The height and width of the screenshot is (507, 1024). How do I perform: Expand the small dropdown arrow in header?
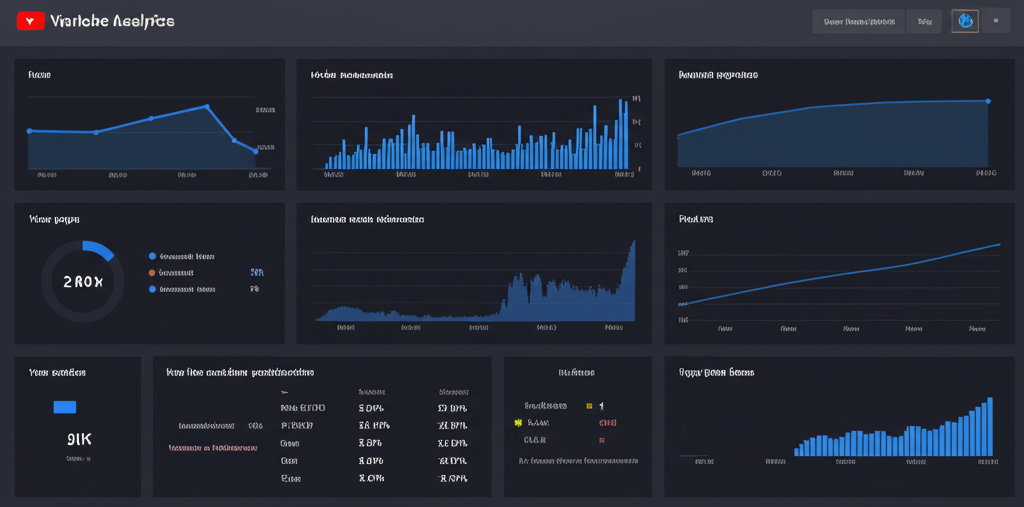coord(995,21)
